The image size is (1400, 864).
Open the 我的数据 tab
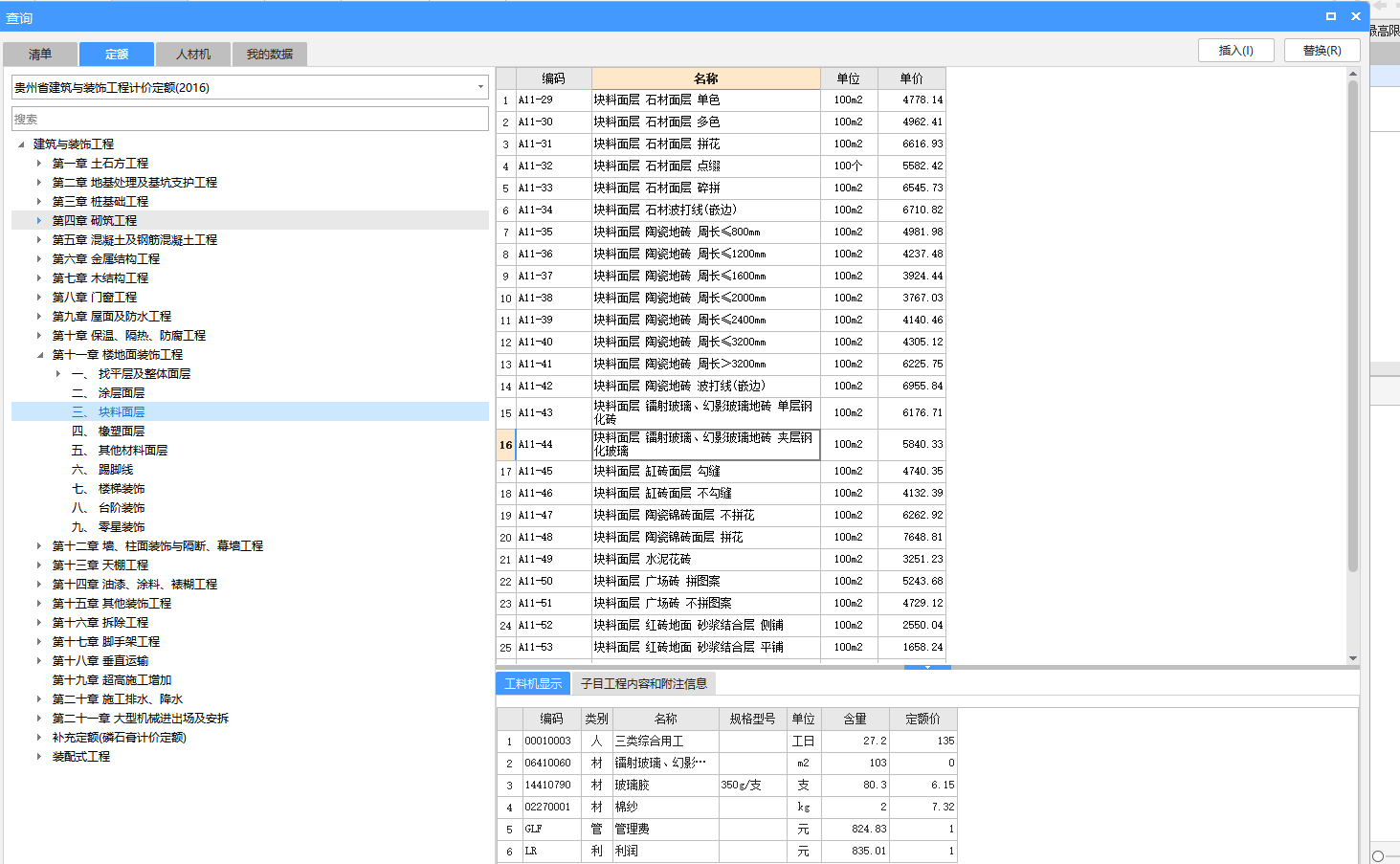[270, 55]
